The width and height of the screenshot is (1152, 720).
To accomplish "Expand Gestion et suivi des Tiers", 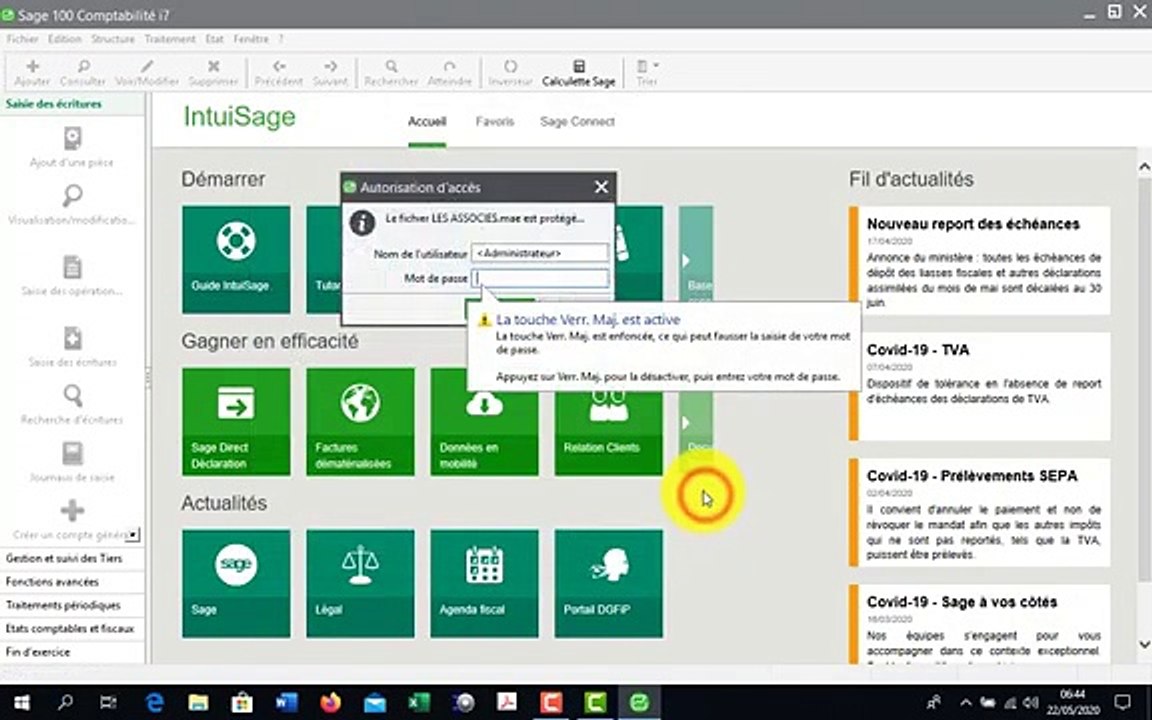I will coord(72,558).
